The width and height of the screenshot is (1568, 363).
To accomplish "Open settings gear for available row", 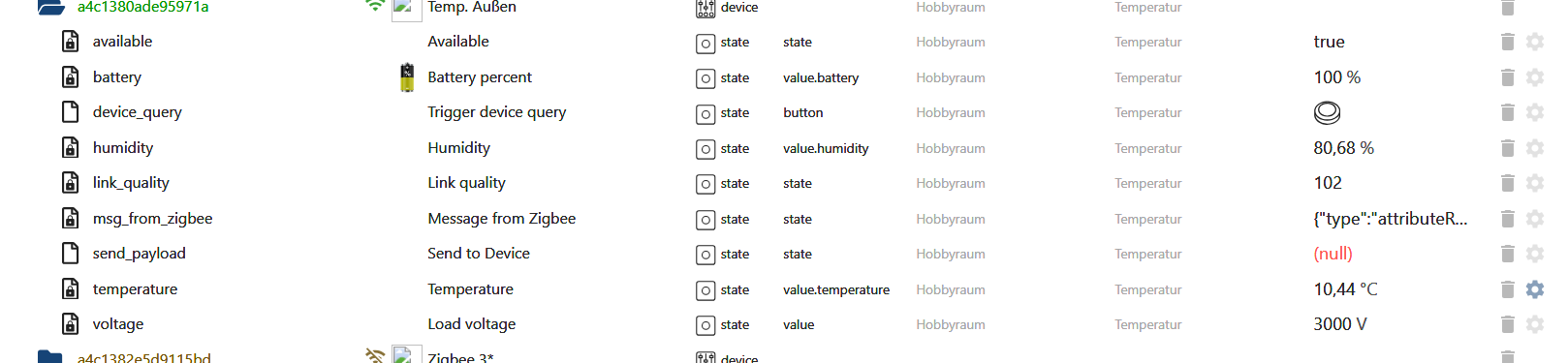I will (x=1535, y=42).
